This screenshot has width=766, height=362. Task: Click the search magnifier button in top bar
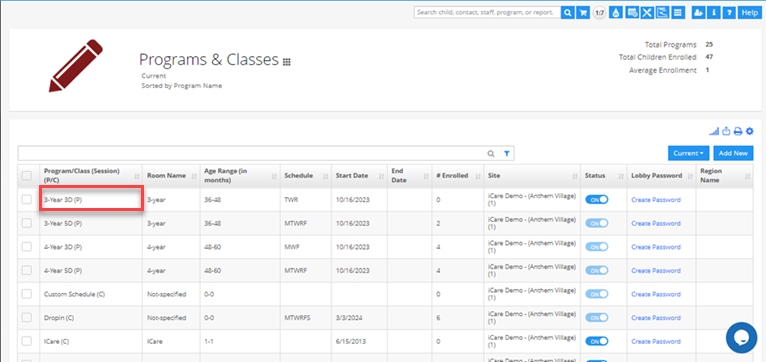coord(567,13)
